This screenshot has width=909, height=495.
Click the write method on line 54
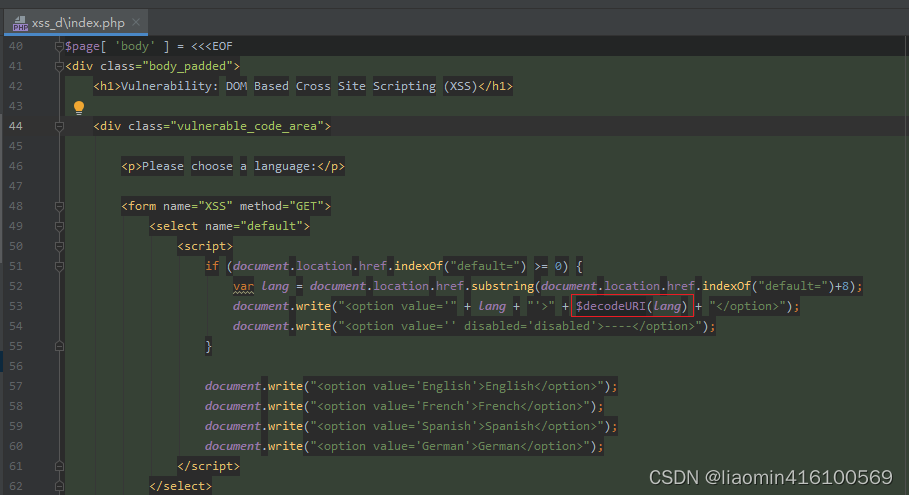(x=313, y=326)
